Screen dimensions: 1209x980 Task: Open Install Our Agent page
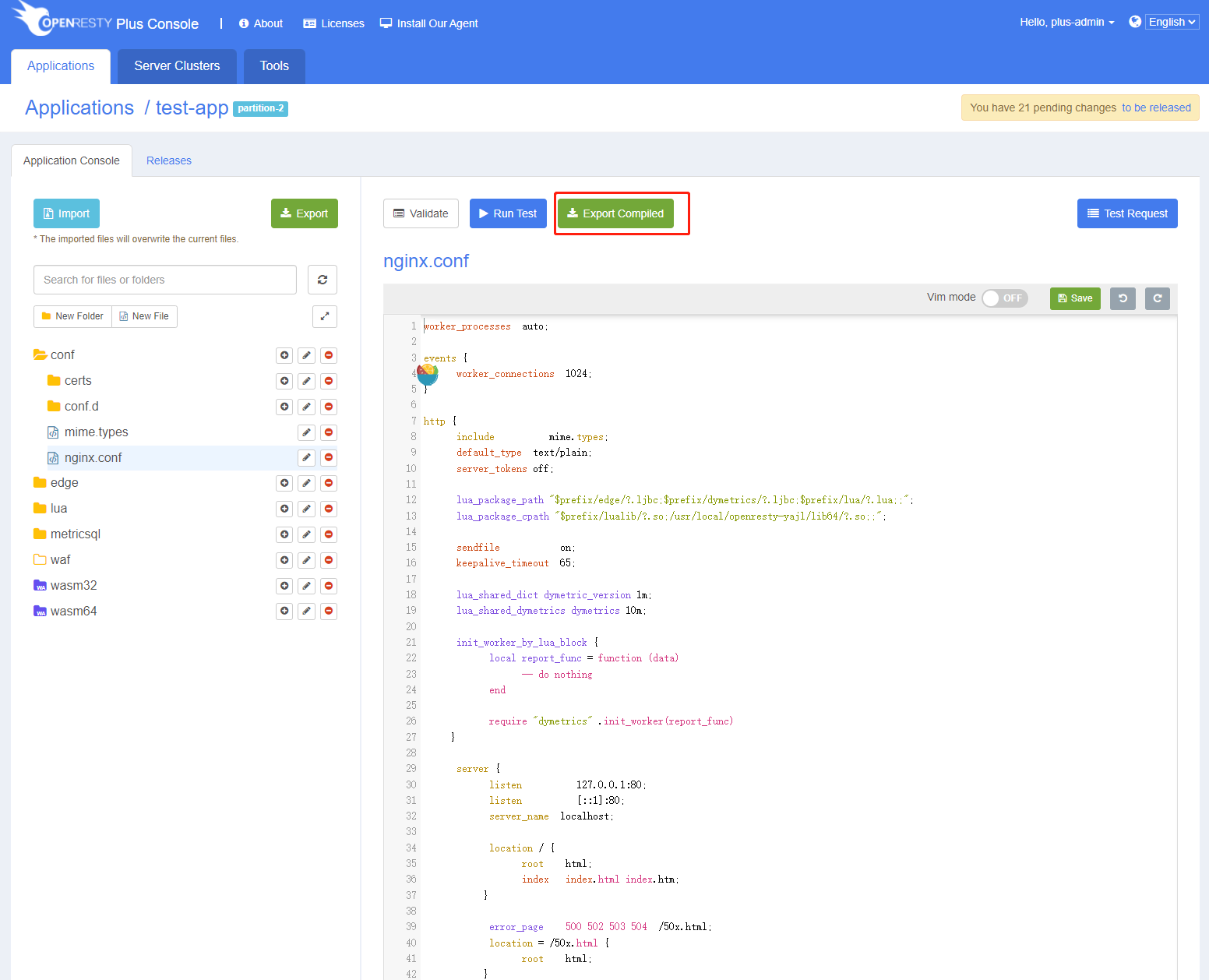pyautogui.click(x=428, y=23)
